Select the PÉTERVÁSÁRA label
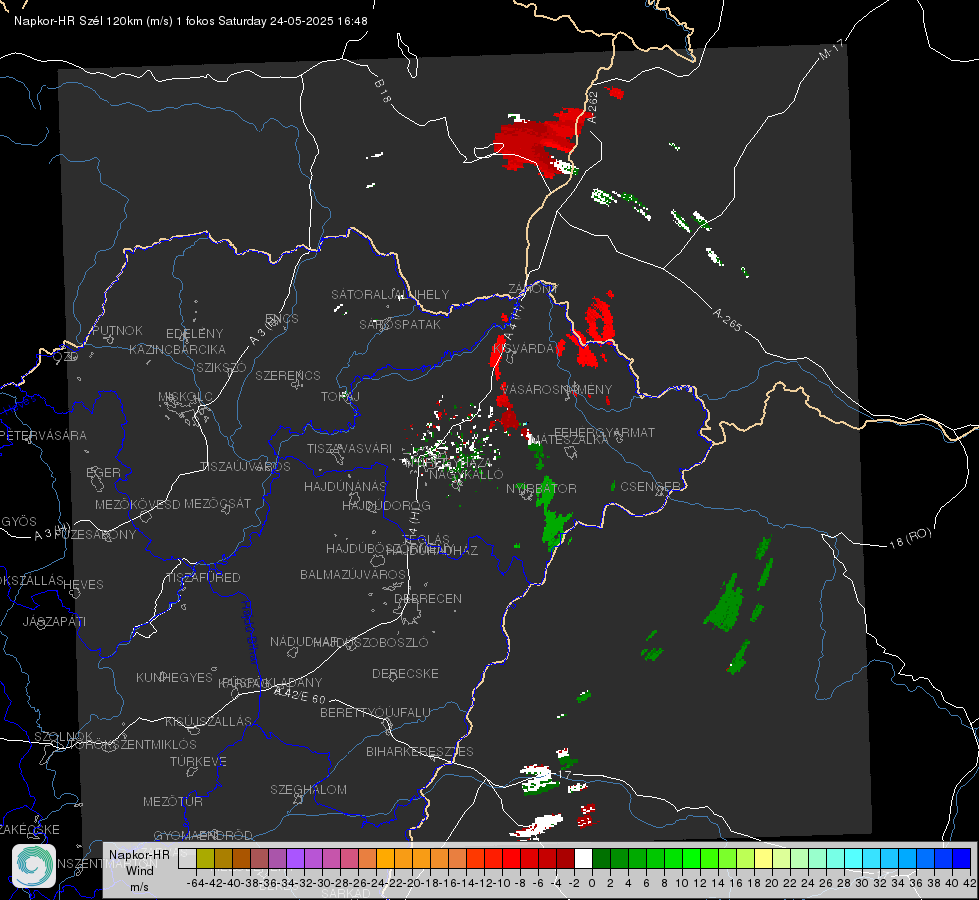Screen dimensions: 979x900 point(44,435)
